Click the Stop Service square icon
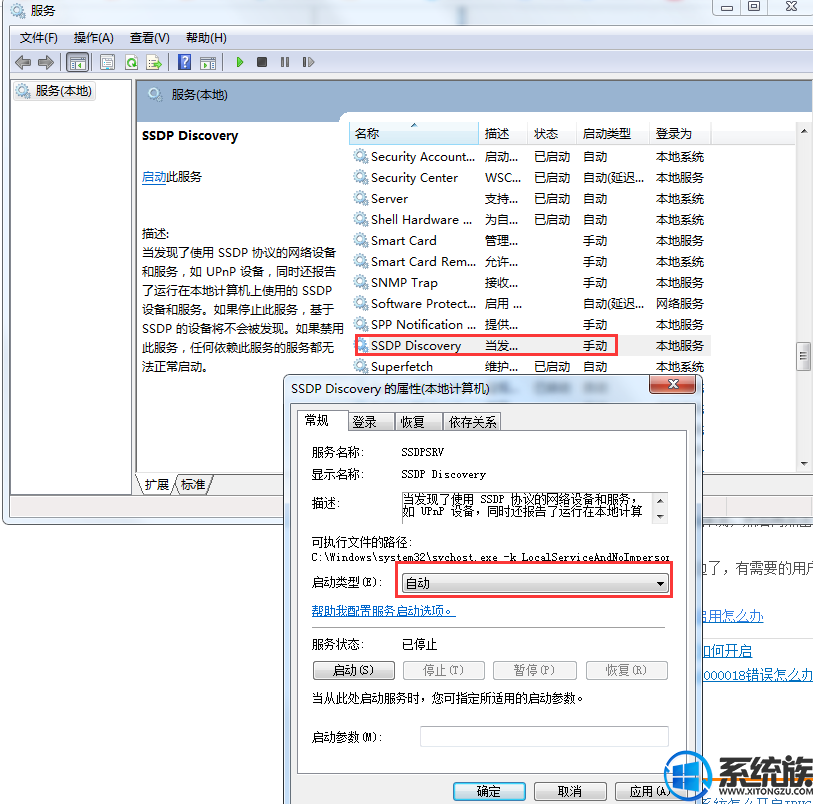The width and height of the screenshot is (813, 804). coord(262,62)
